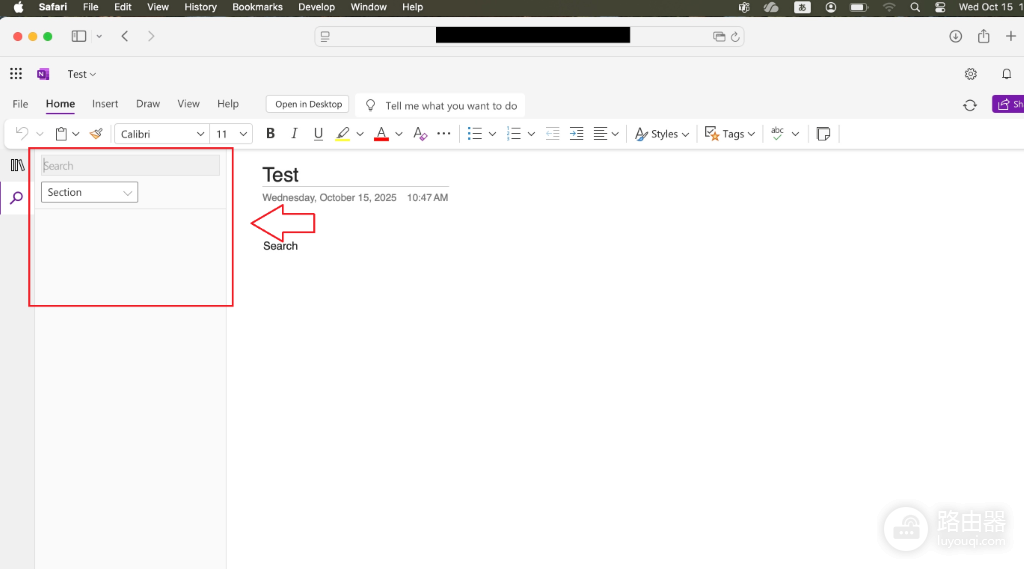Expand the Paste options arrow
Viewport: 1024px width, 569px height.
point(76,134)
